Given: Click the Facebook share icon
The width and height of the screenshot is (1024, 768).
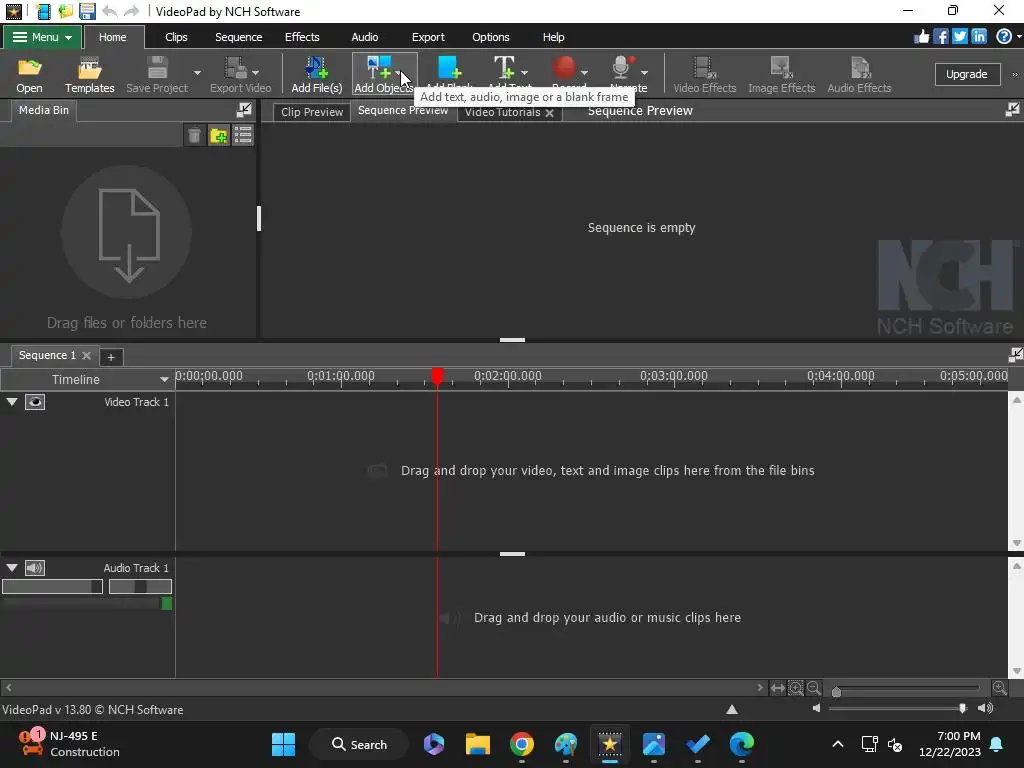Looking at the screenshot, I should (941, 37).
